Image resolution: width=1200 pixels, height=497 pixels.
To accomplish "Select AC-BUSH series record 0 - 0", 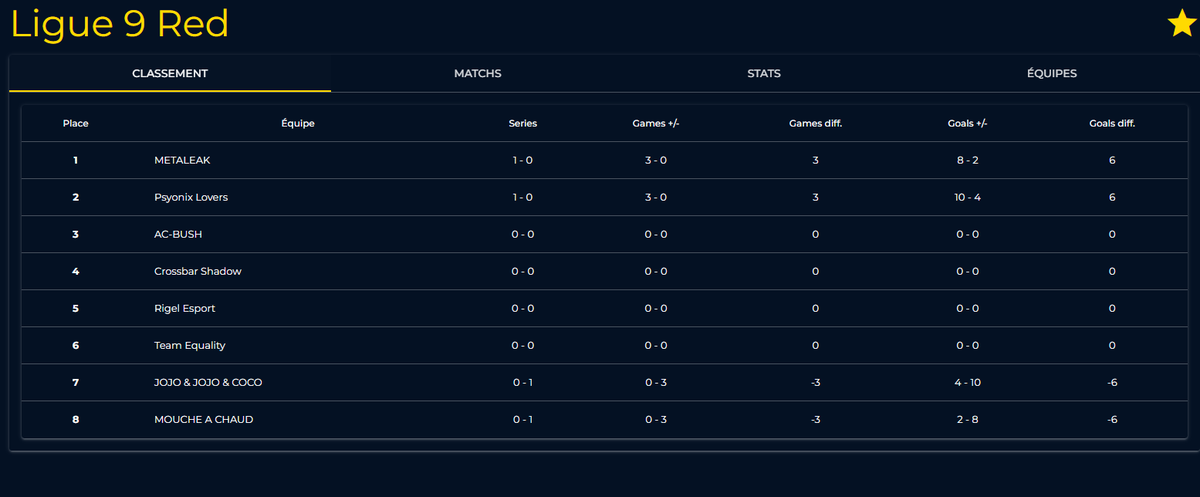I will [523, 234].
